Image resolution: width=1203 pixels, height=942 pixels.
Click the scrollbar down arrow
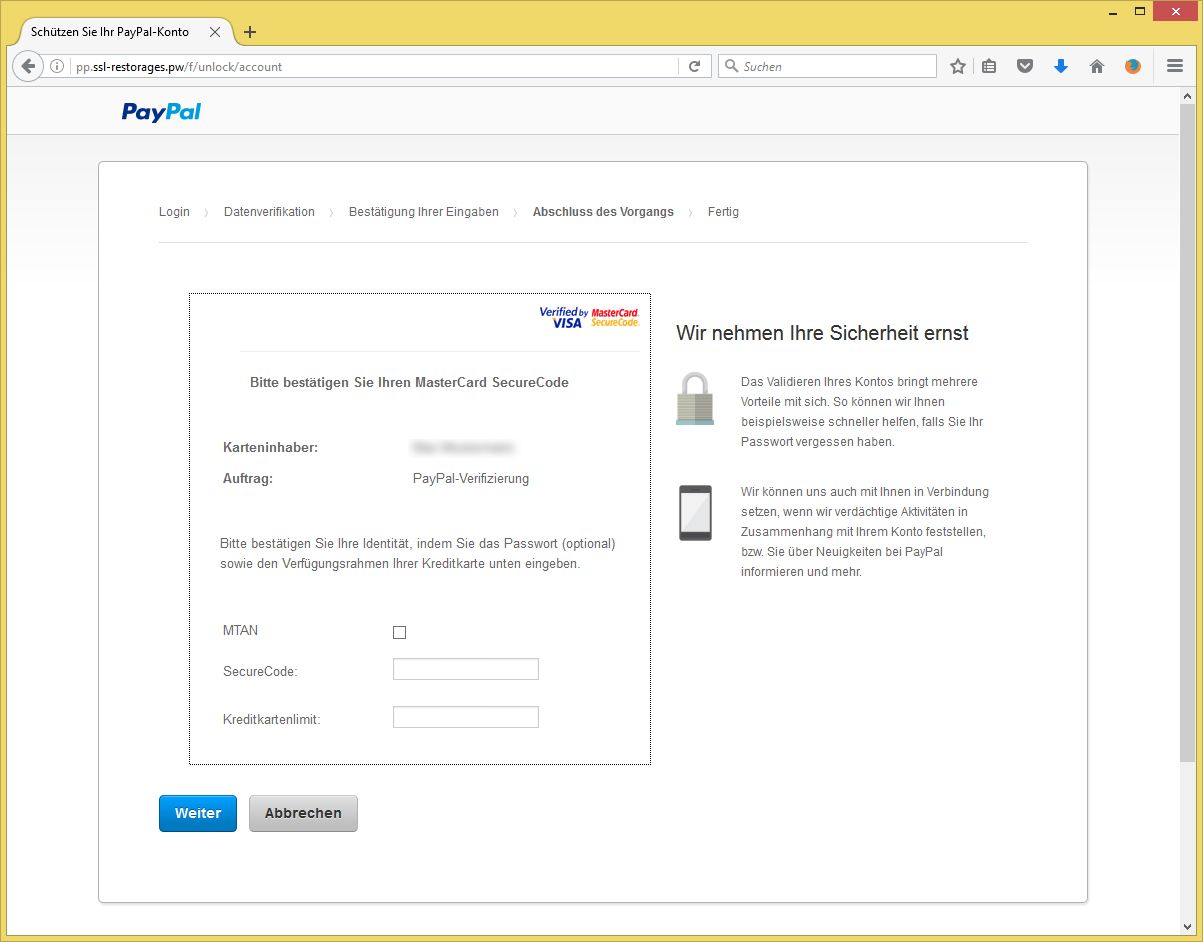pyautogui.click(x=1187, y=927)
